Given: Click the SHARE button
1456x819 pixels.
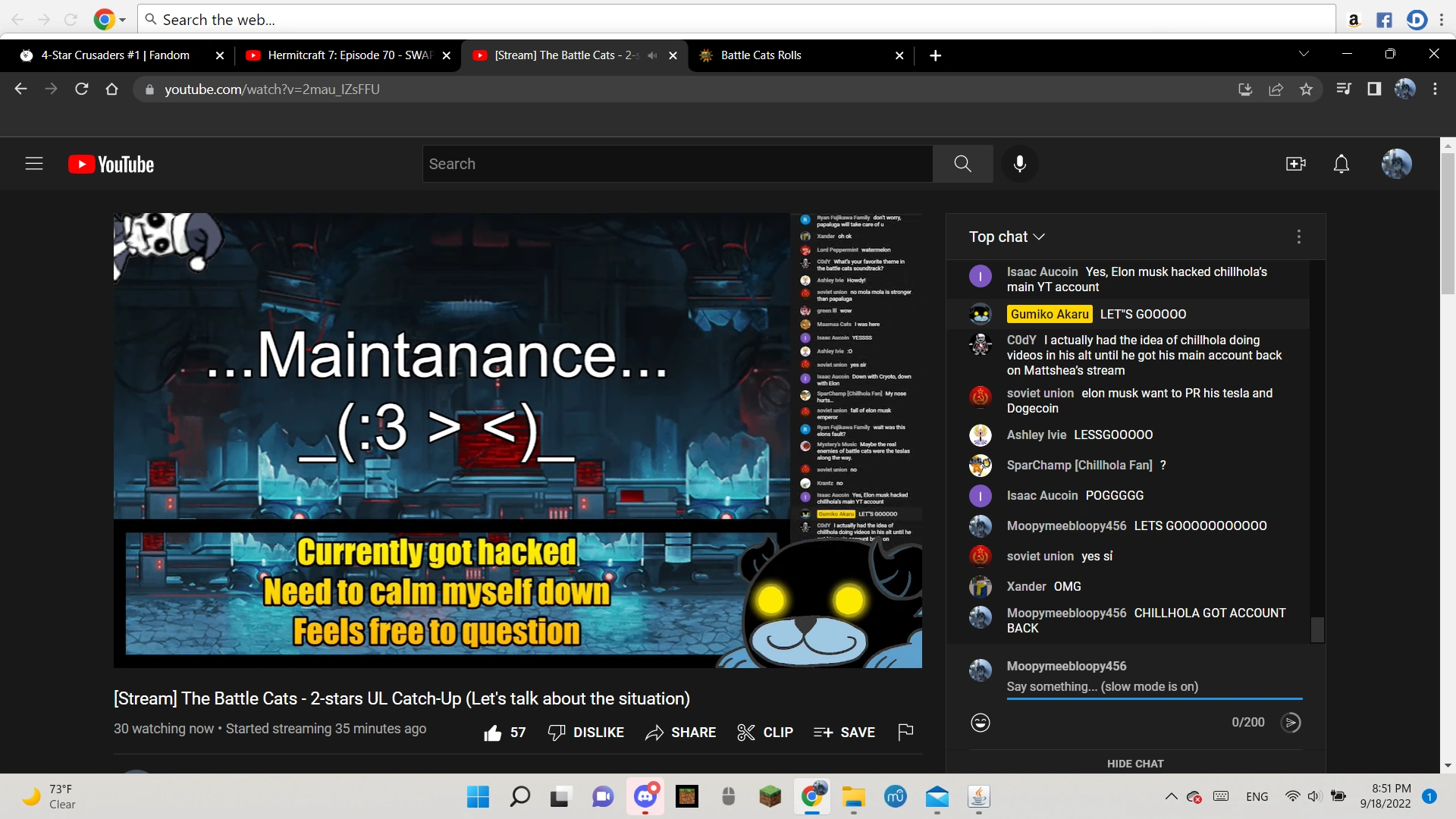Looking at the screenshot, I should tap(680, 733).
